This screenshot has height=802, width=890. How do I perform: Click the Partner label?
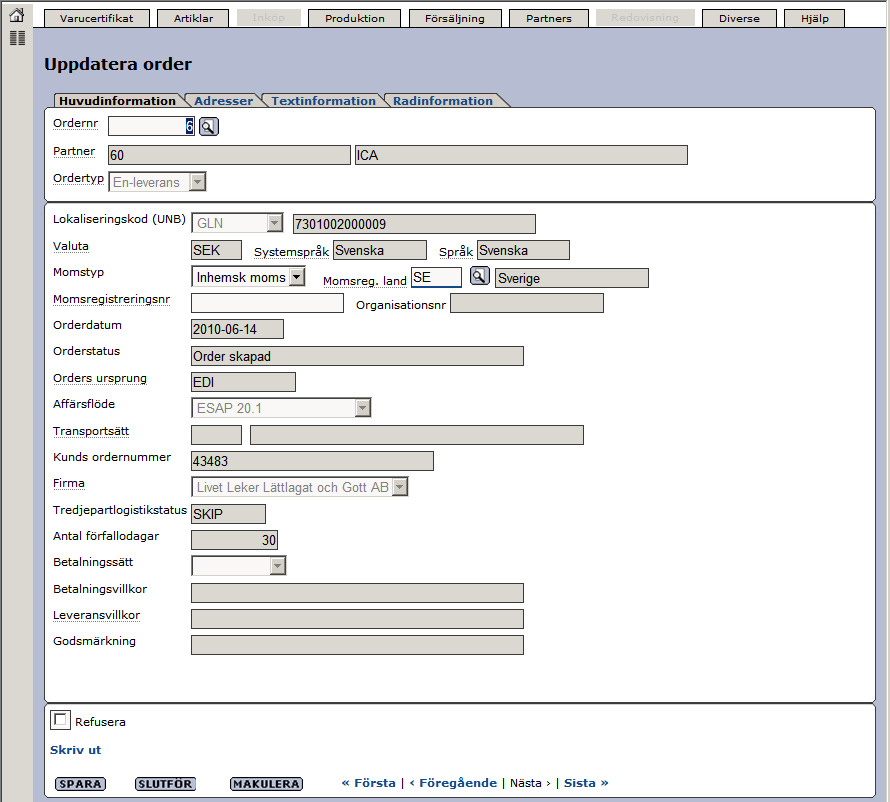74,151
